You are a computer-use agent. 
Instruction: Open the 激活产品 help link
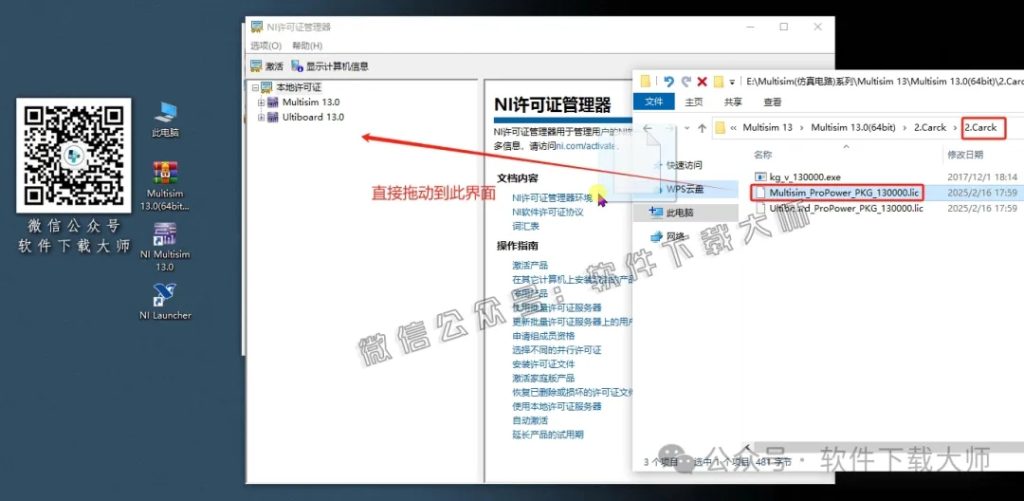tap(530, 265)
